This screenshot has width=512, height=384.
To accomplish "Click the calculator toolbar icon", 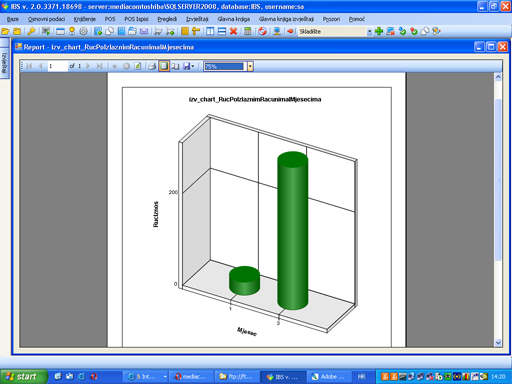I will click(x=248, y=31).
